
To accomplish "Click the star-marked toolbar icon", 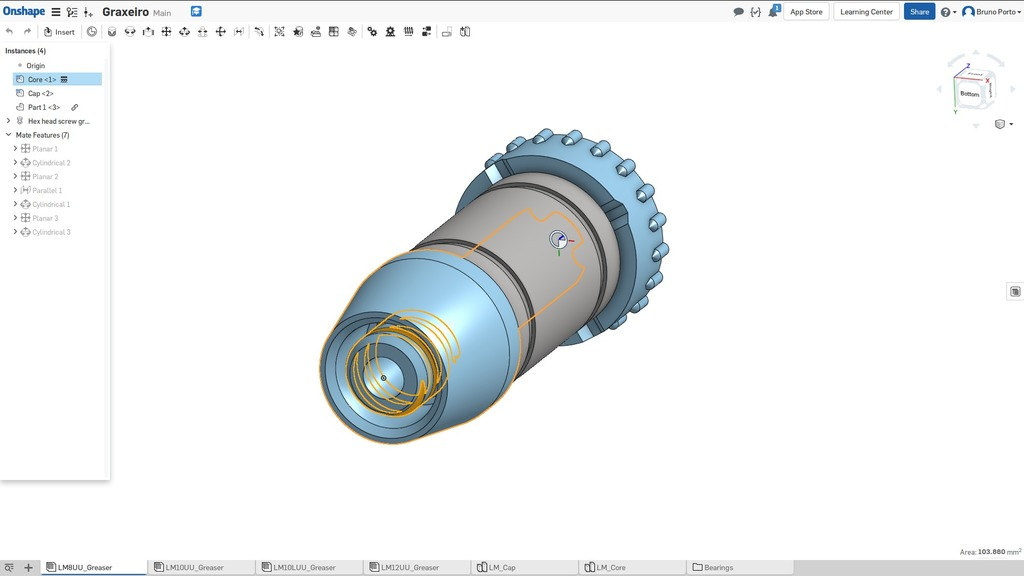I will pyautogui.click(x=298, y=31).
